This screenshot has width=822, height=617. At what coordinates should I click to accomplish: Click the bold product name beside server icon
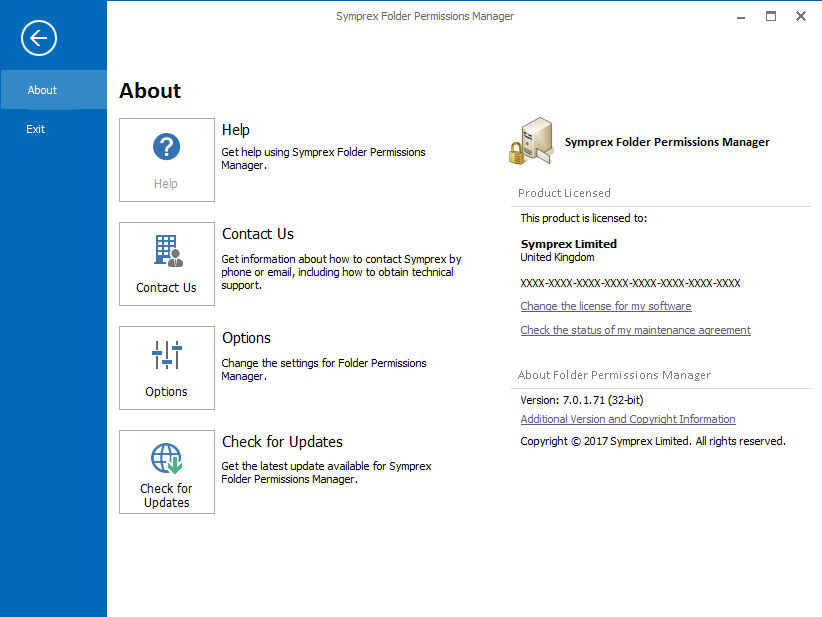click(667, 142)
